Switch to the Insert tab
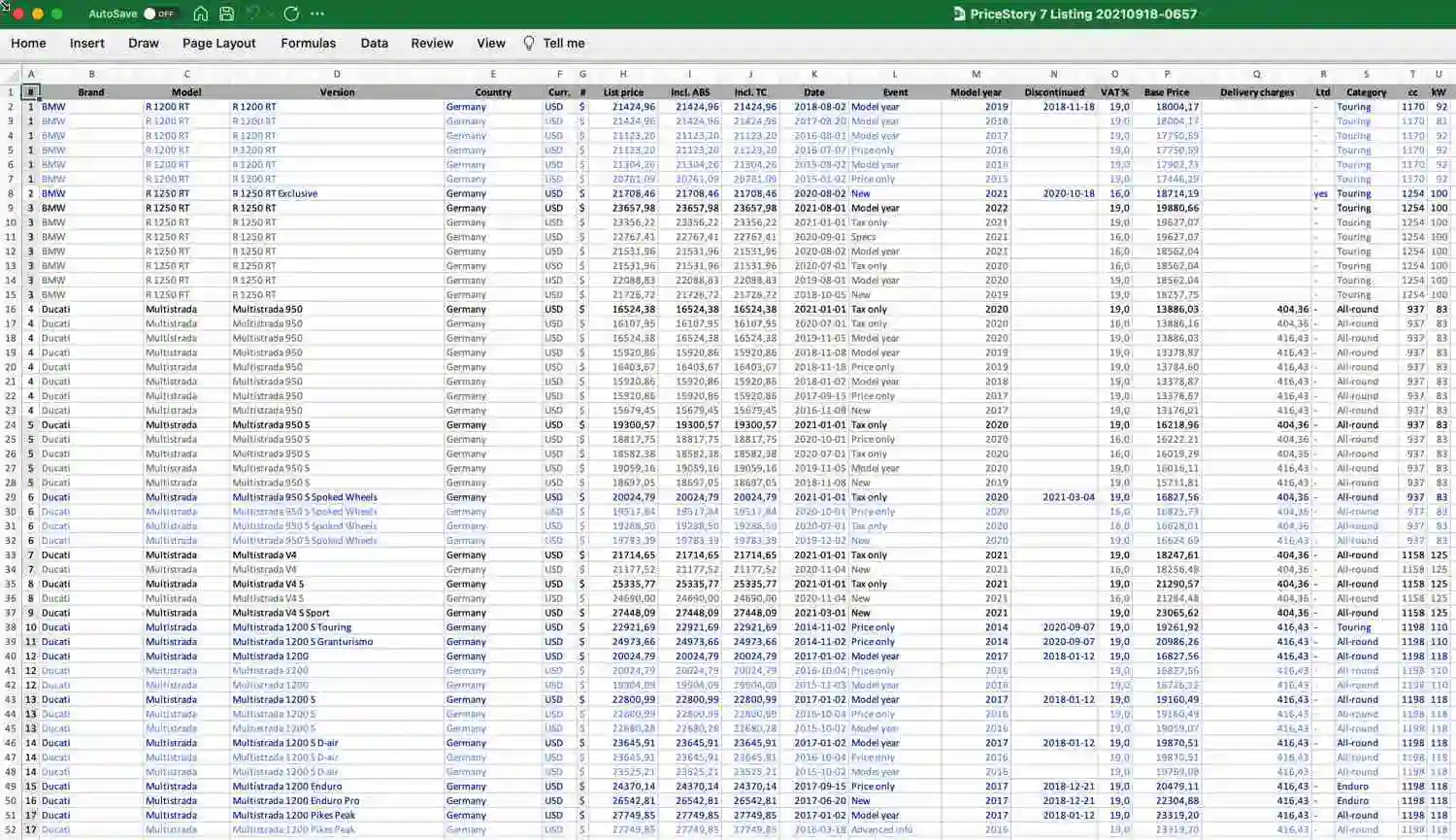 [87, 44]
